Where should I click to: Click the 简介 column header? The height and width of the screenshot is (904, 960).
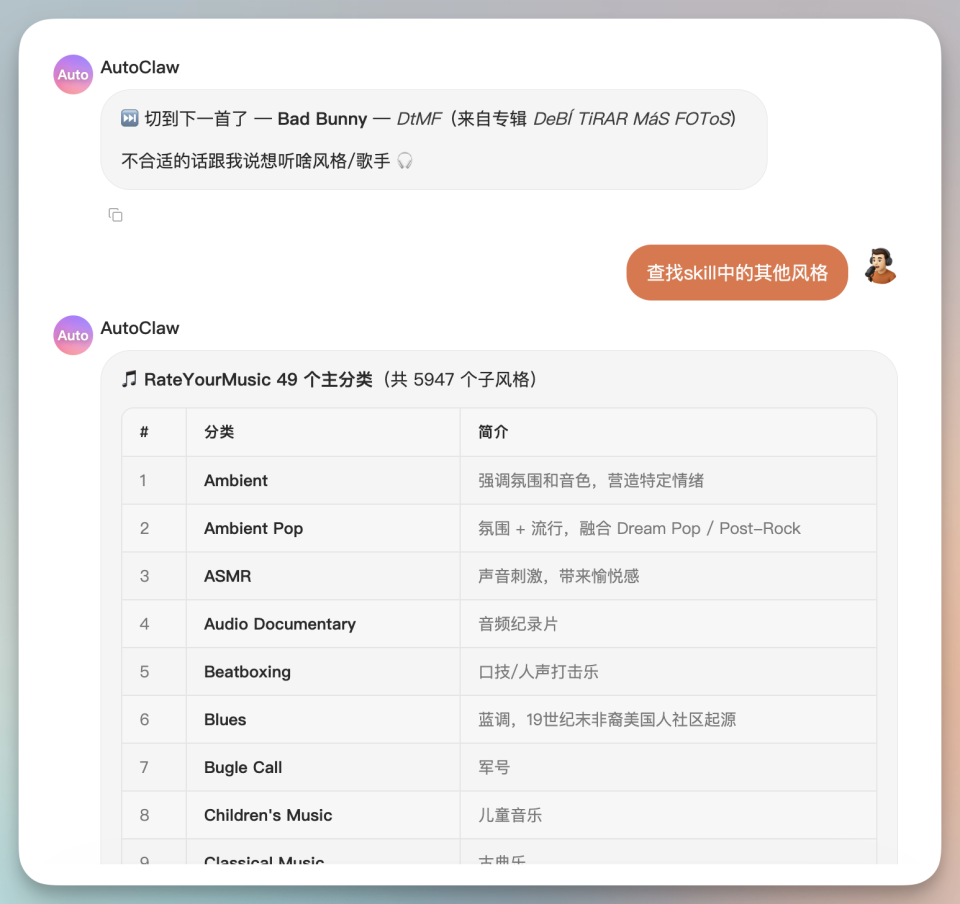pyautogui.click(x=487, y=432)
